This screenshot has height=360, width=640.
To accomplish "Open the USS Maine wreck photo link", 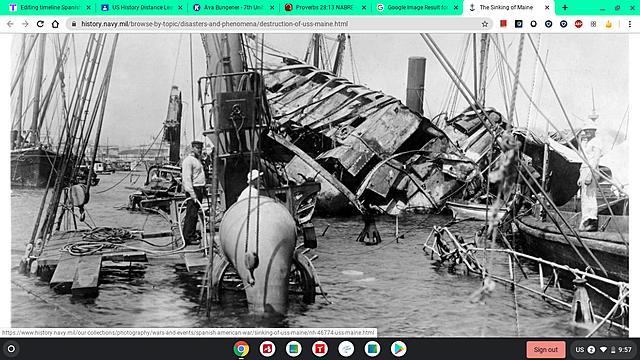I will [320, 185].
